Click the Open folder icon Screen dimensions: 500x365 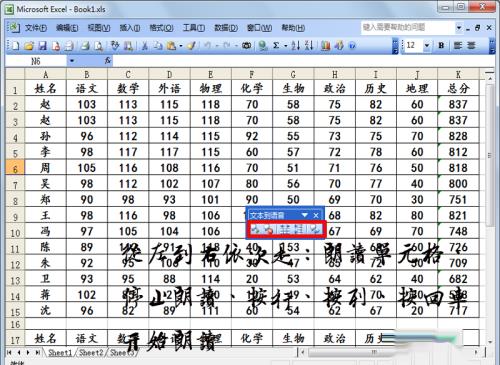click(29, 45)
